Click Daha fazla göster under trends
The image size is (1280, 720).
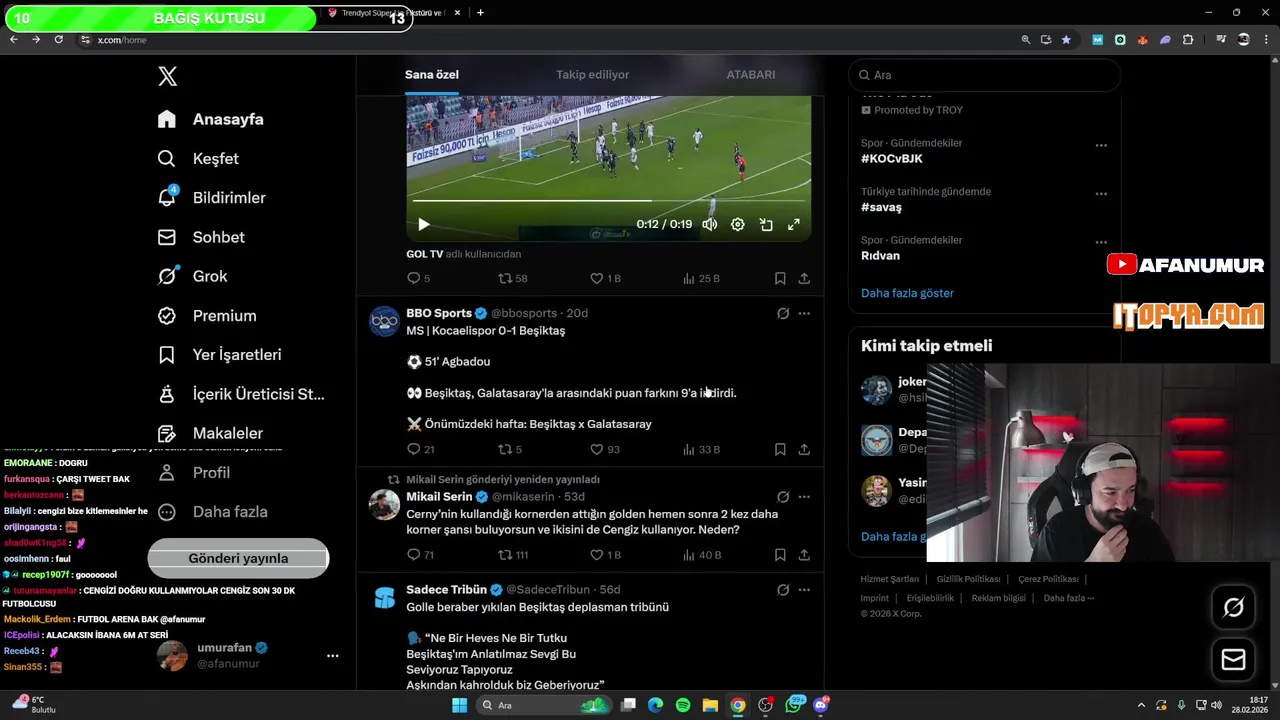907,293
